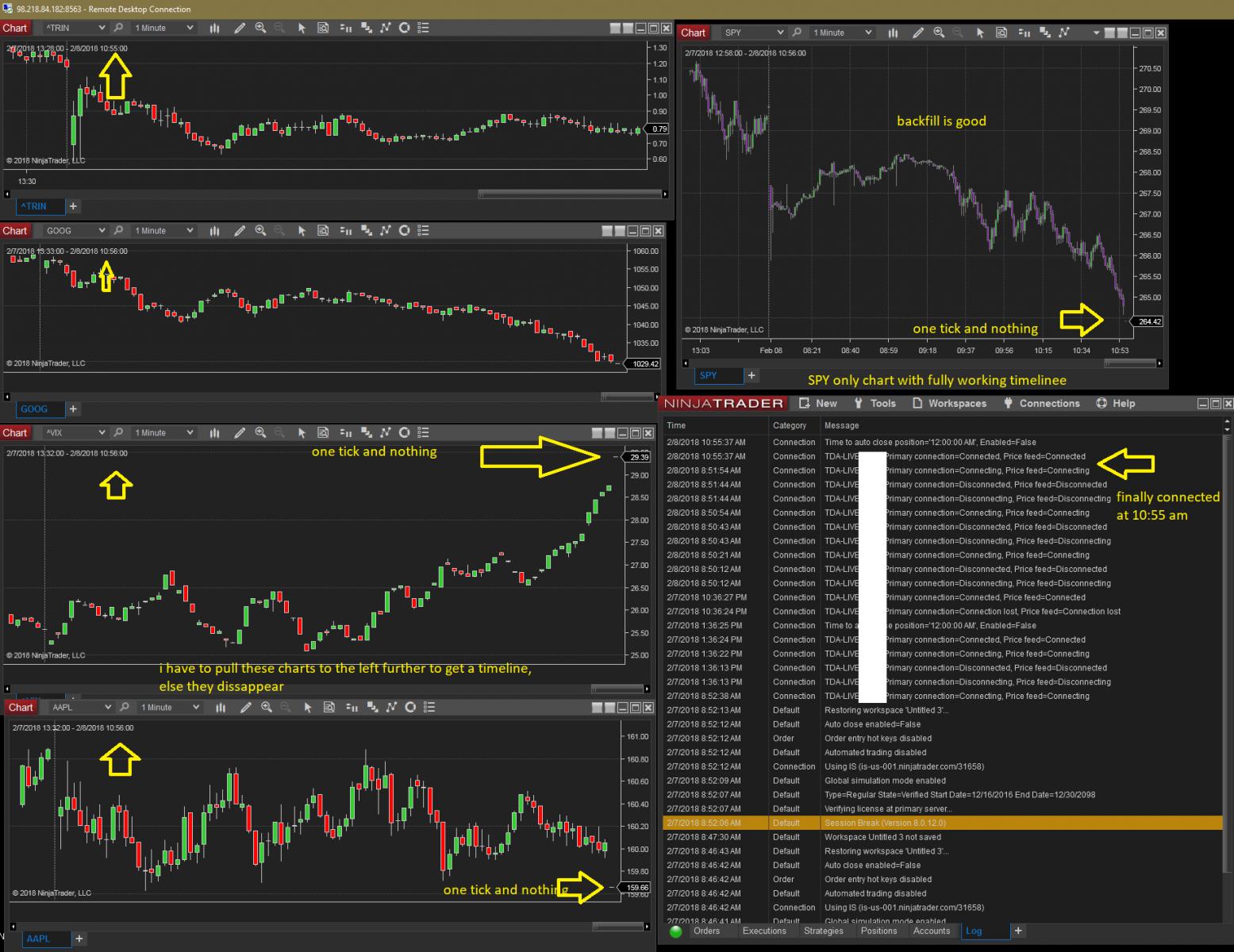Open Indicators icon in SPY chart toolbar
This screenshot has height=952, width=1234.
click(1063, 33)
